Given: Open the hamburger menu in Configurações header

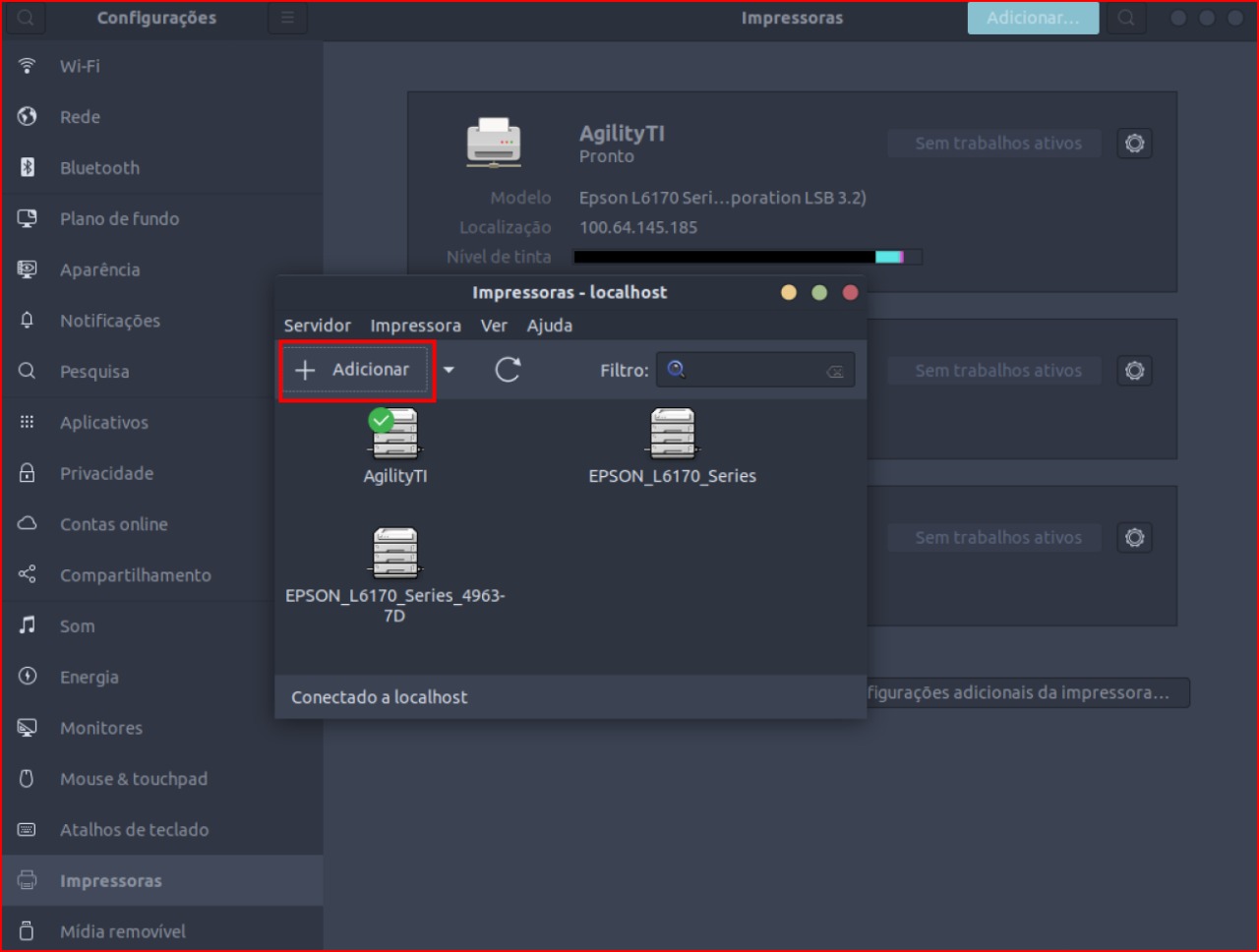Looking at the screenshot, I should point(287,18).
